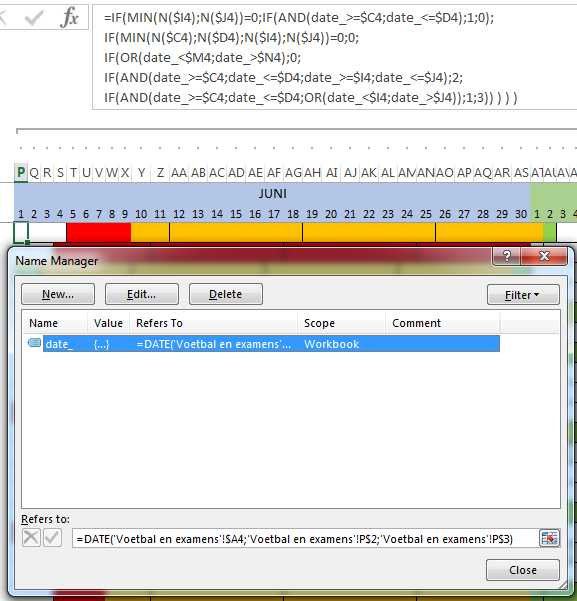Click the collapse dialog range selector icon

tap(549, 539)
